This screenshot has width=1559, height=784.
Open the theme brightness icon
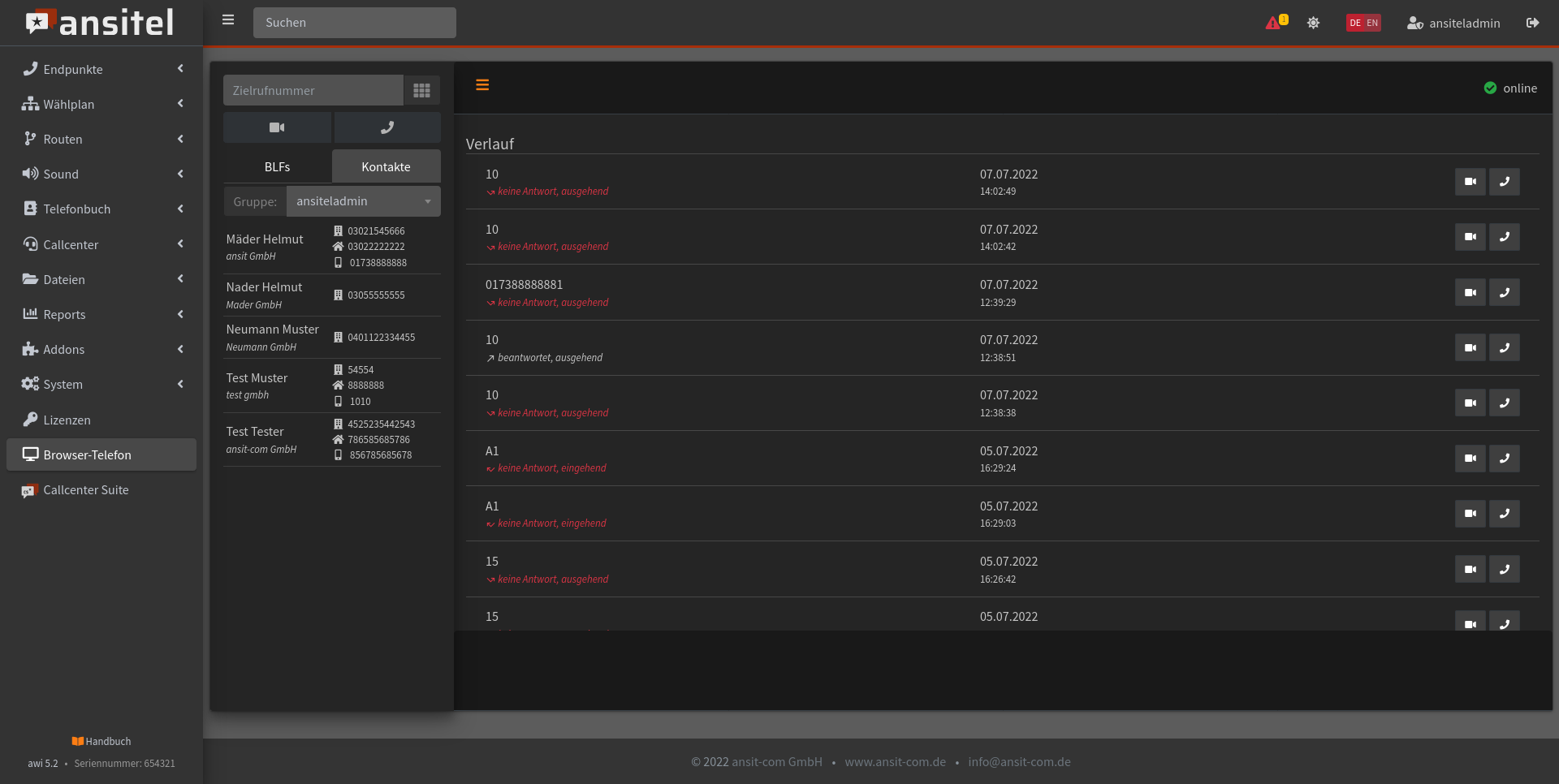click(1313, 23)
